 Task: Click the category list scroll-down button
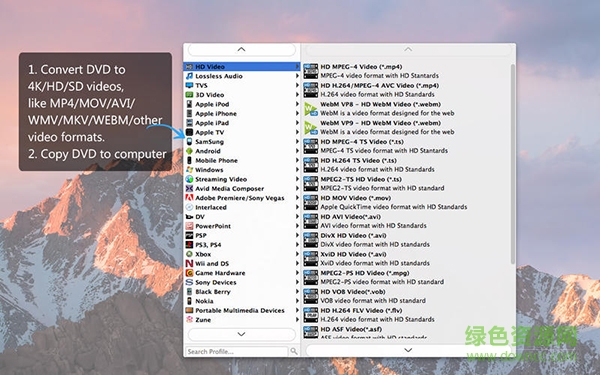[x=242, y=334]
